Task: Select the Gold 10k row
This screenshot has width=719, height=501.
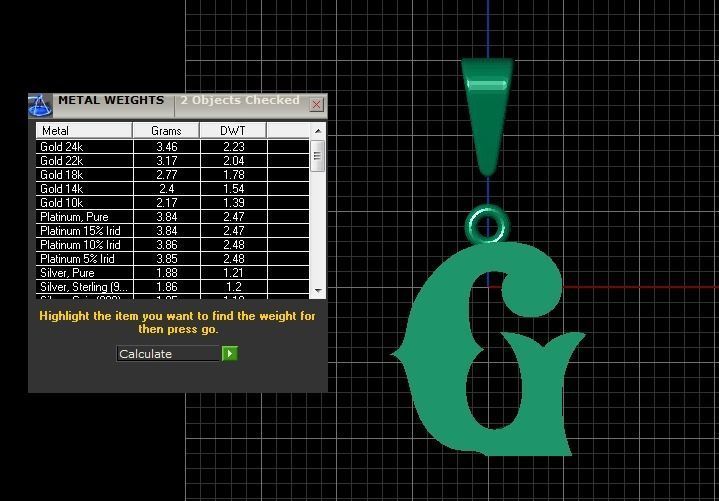Action: point(172,203)
